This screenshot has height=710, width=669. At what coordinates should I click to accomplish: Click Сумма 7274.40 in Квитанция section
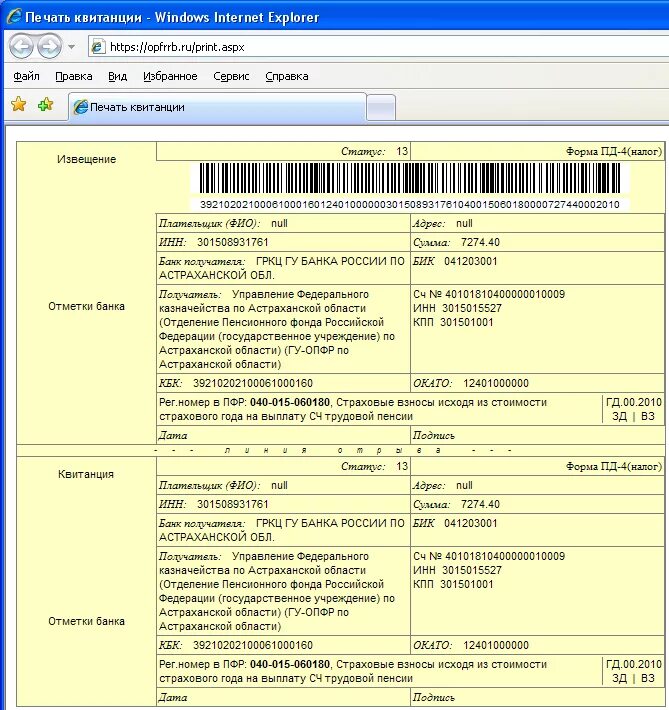tap(456, 505)
